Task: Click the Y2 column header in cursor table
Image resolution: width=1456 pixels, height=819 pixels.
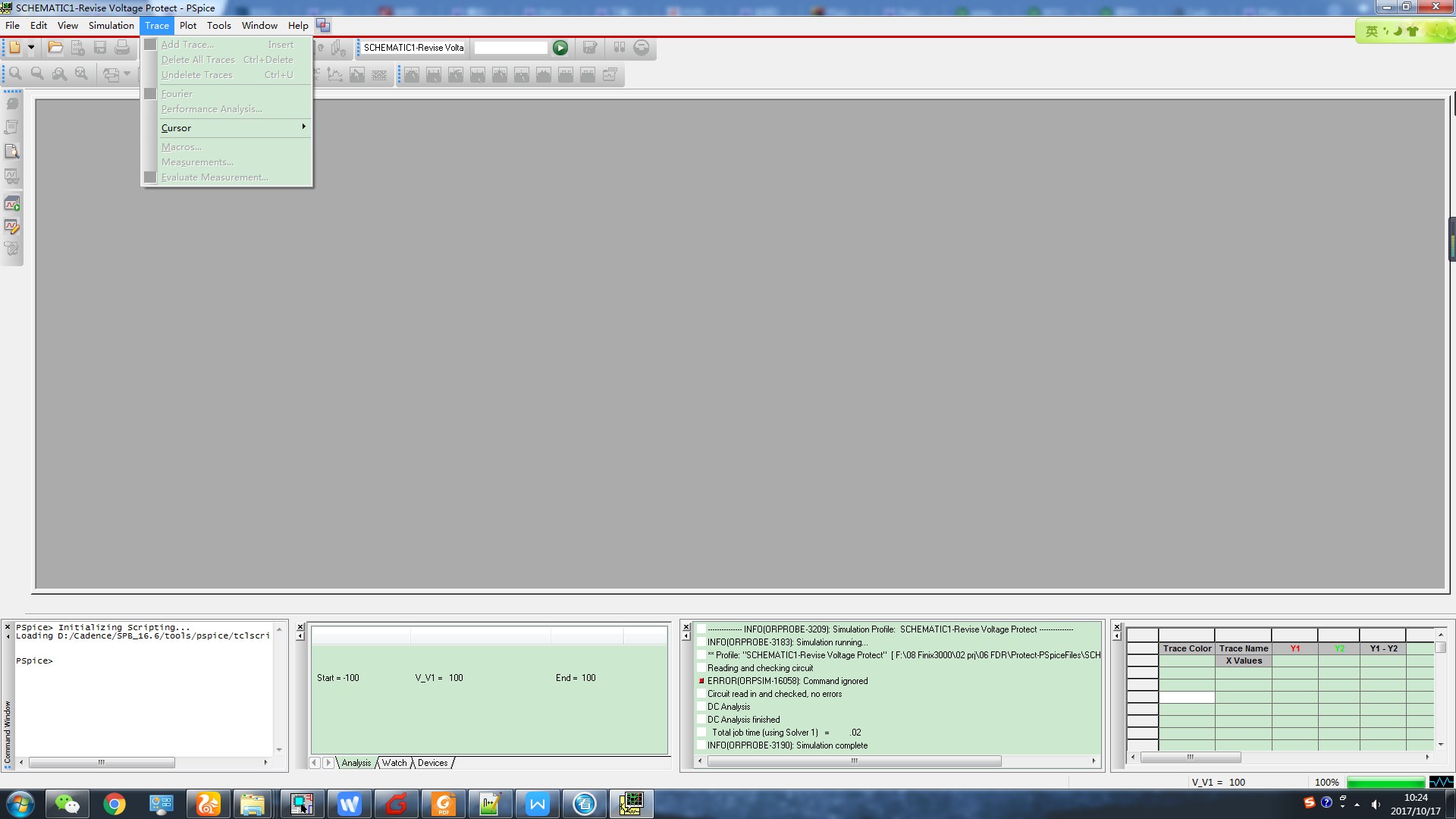Action: tap(1339, 648)
